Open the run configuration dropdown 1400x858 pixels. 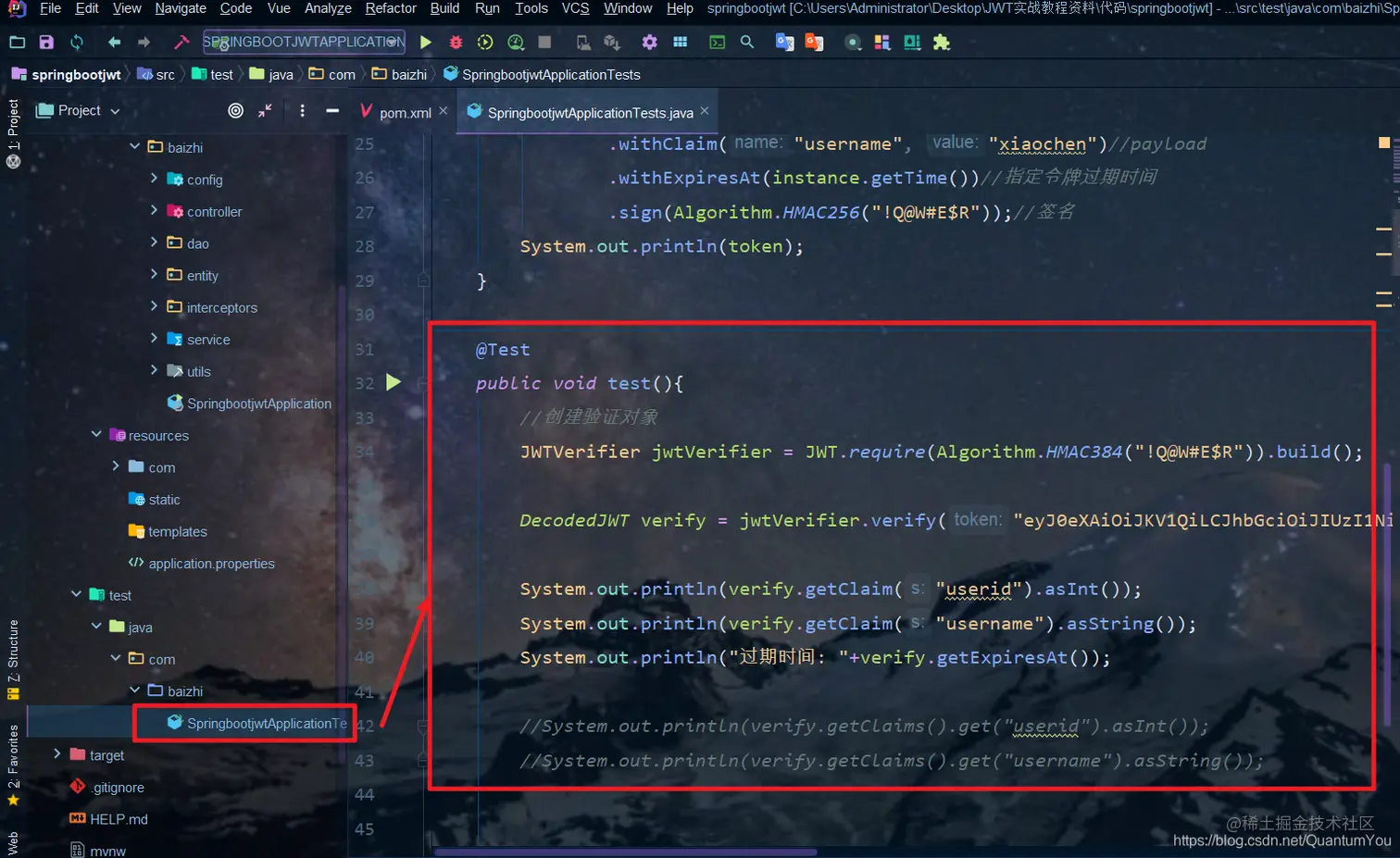(305, 43)
